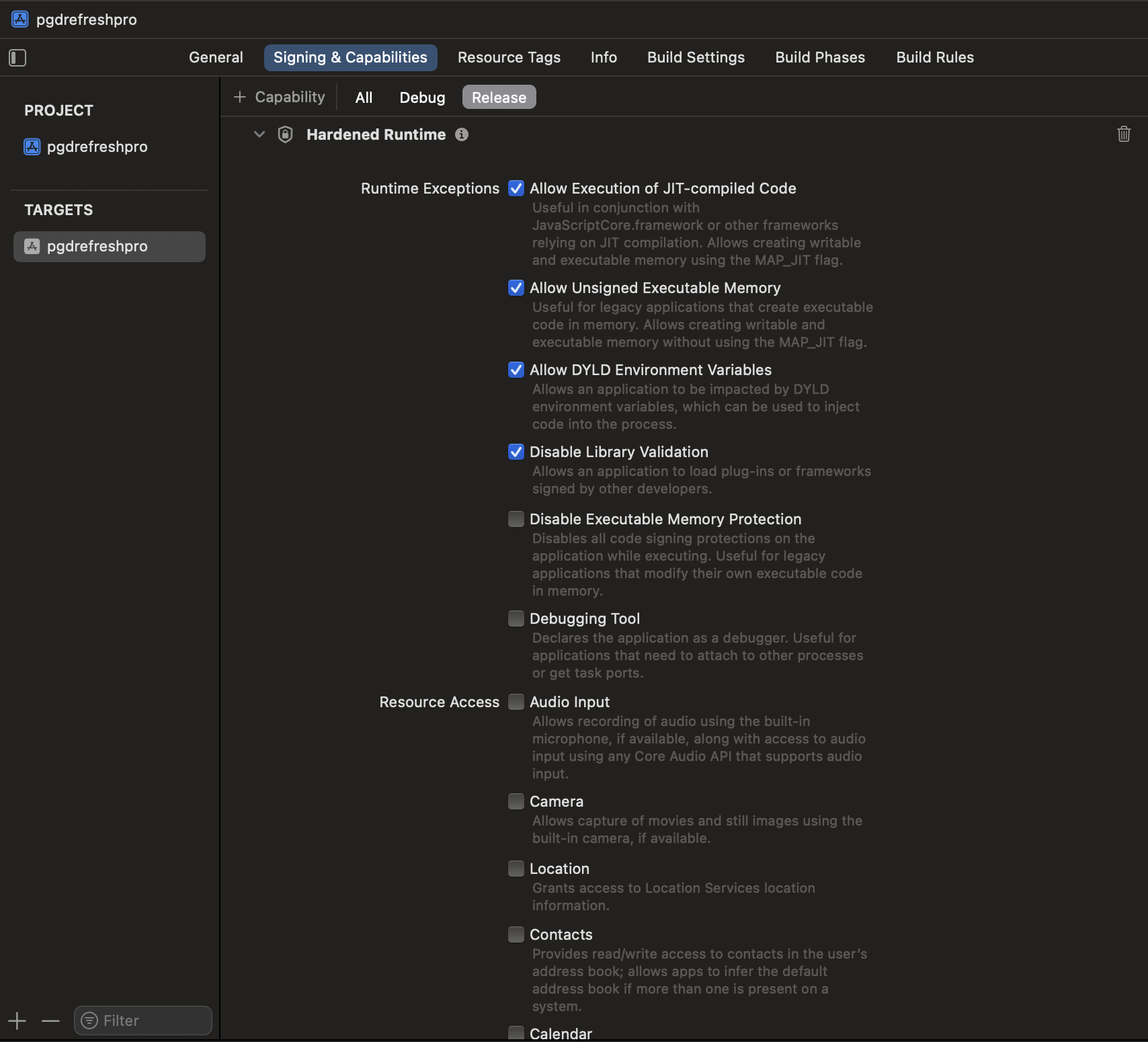Uncheck Disable Library Validation
Screen dimensions: 1148x1042
(516, 452)
